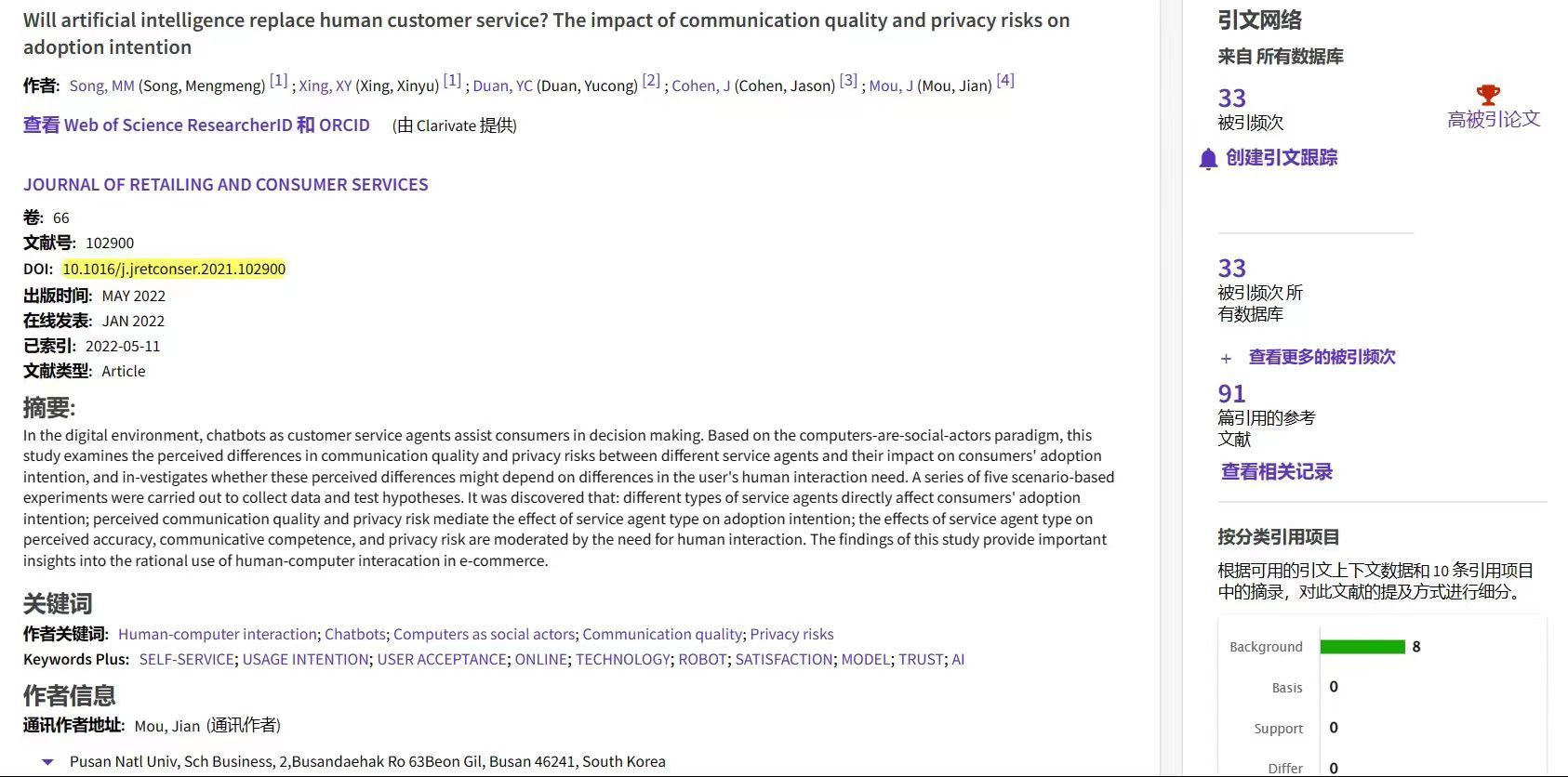Click the SELF-SERVICE Keywords Plus term
The height and width of the screenshot is (777, 1568).
(186, 660)
